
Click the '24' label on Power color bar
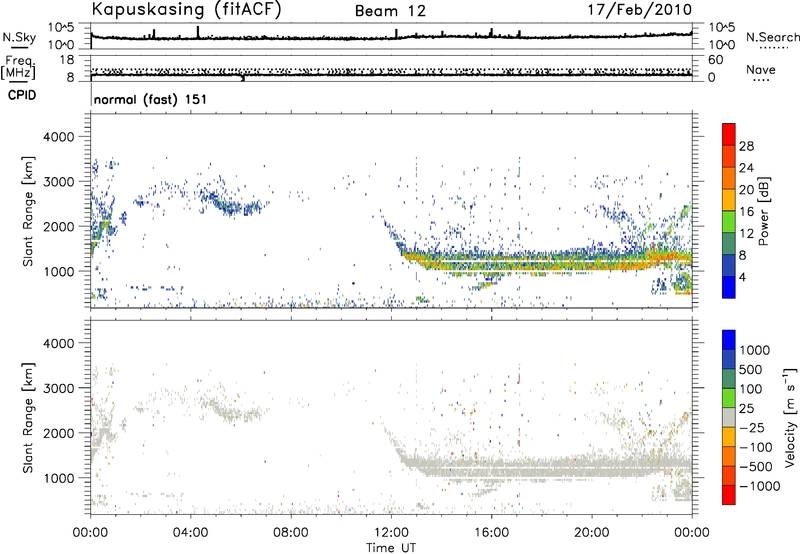coord(746,168)
